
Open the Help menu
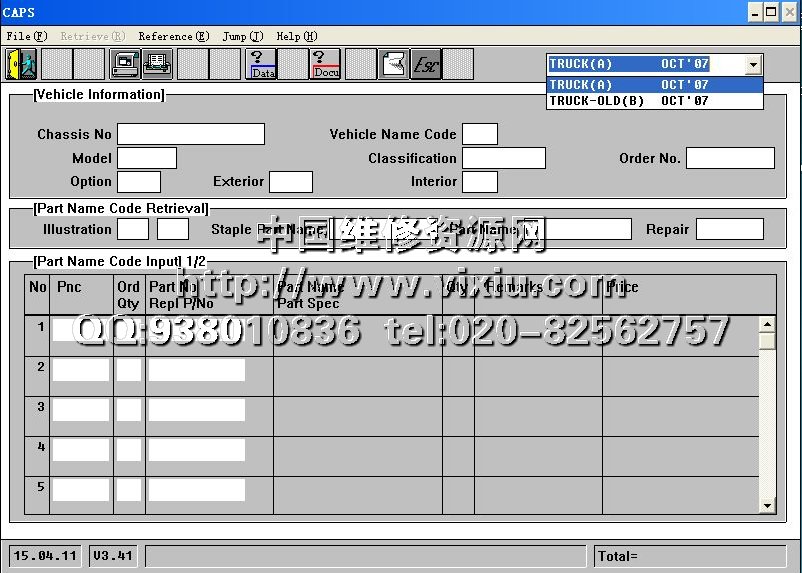[x=296, y=36]
